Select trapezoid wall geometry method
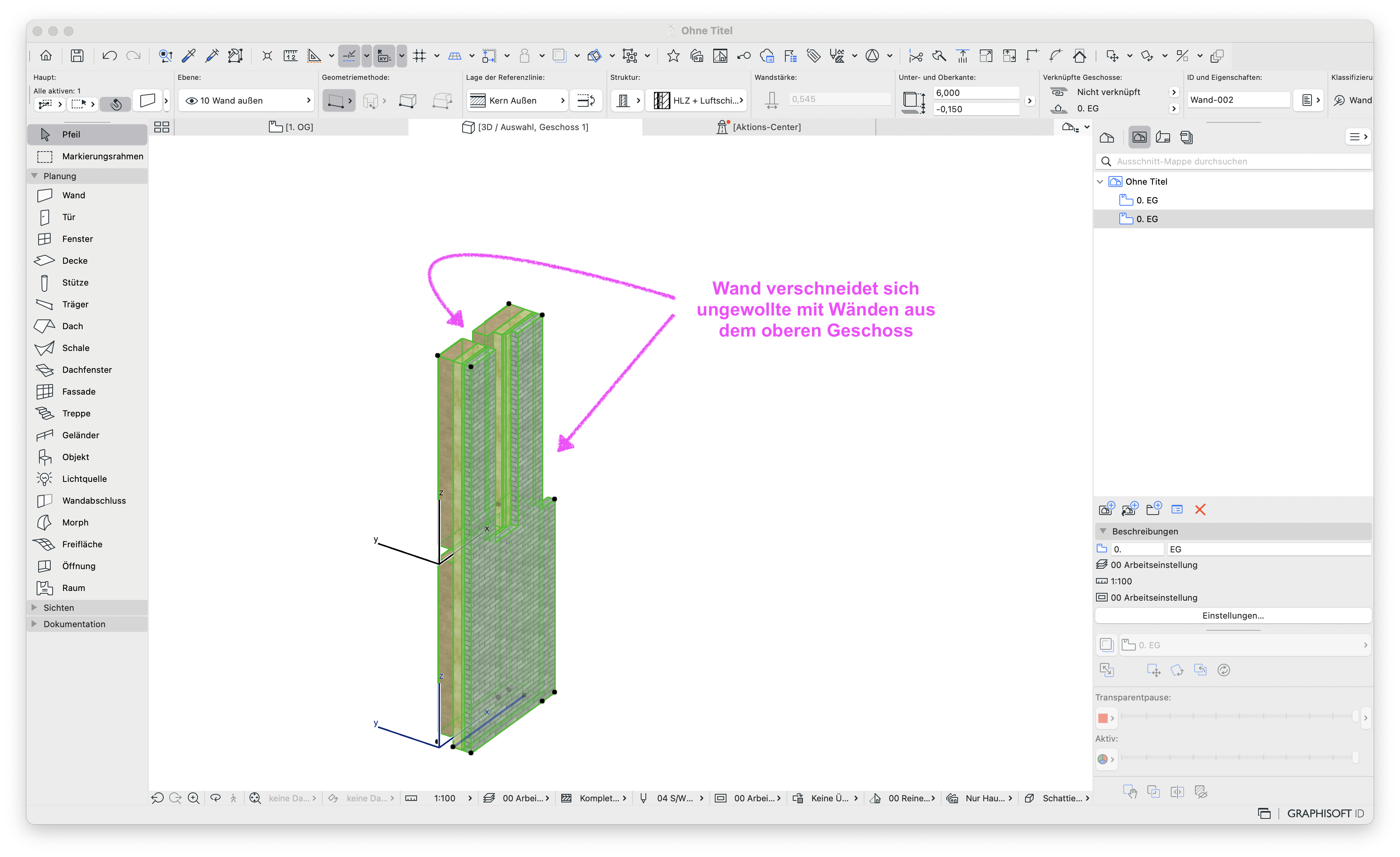The image size is (1400, 857). coord(408,101)
